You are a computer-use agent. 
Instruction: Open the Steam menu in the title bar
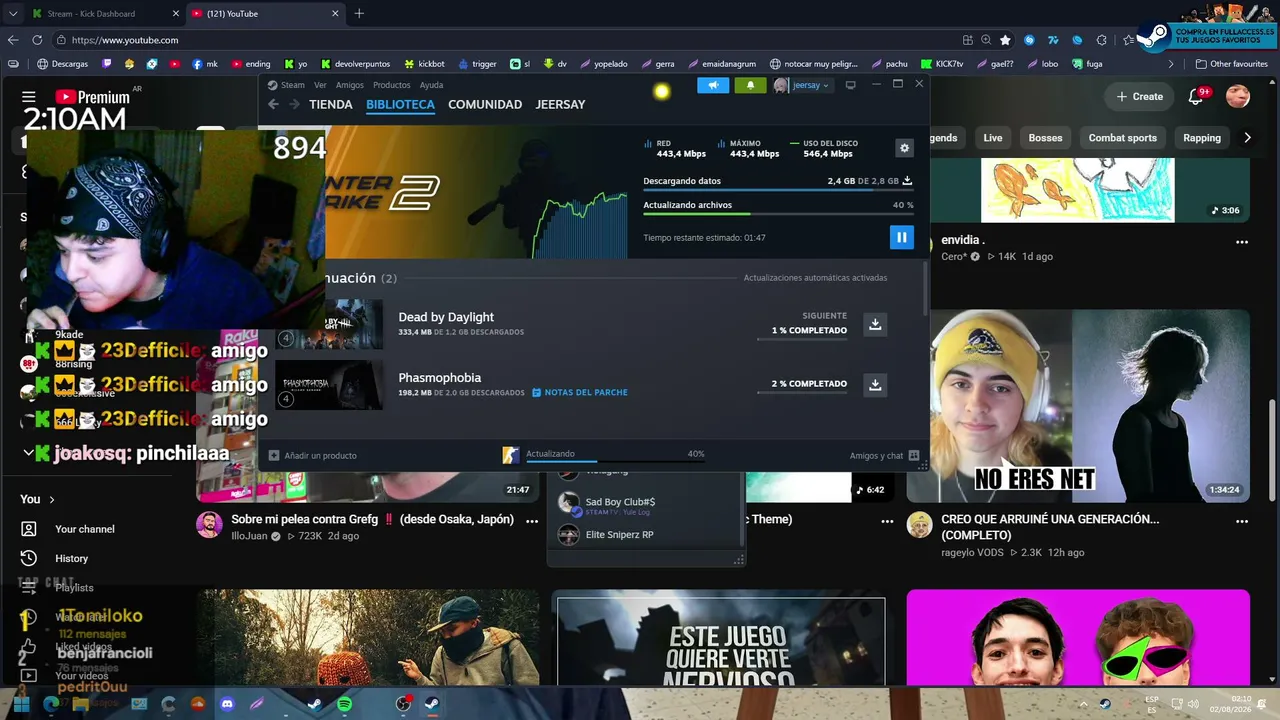coord(293,85)
